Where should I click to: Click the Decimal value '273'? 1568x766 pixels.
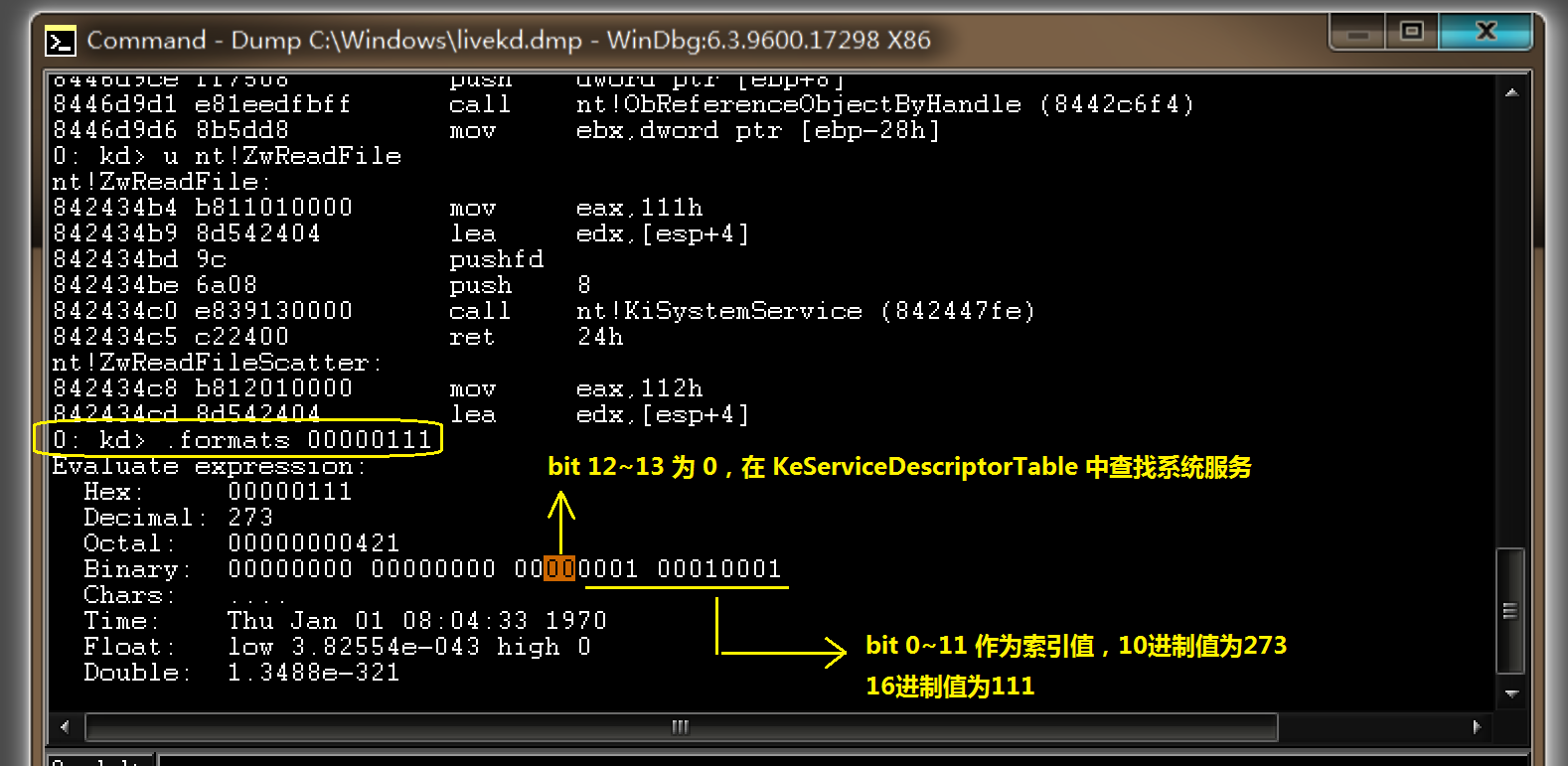click(250, 518)
